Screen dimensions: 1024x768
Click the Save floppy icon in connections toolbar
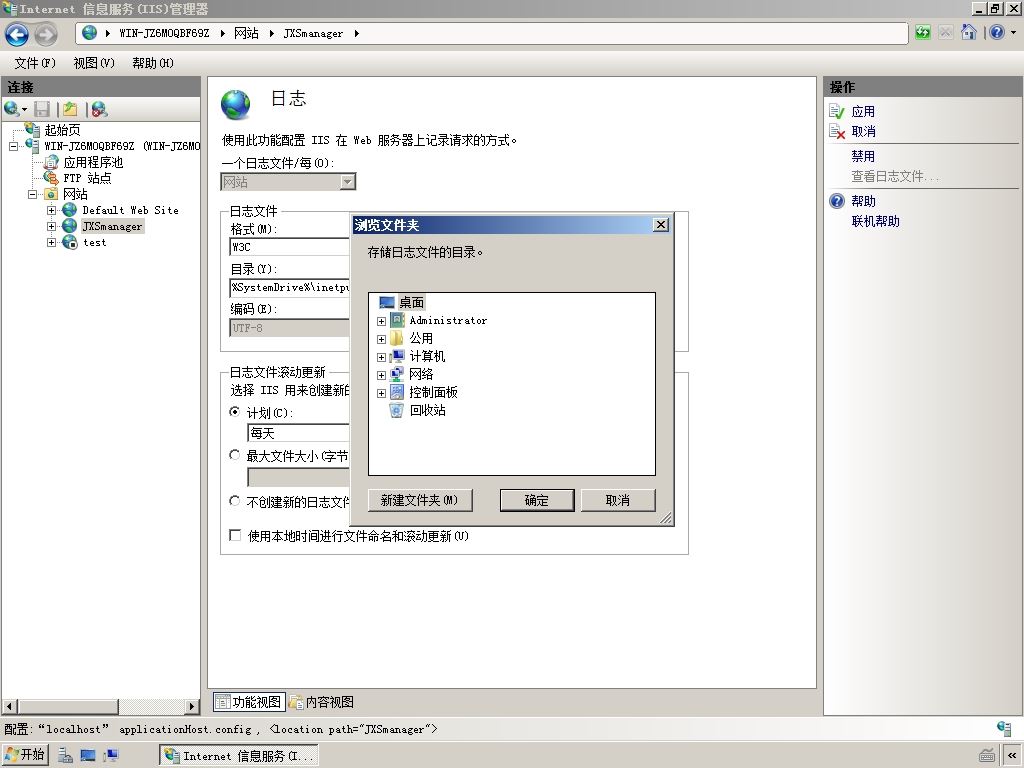(42, 109)
